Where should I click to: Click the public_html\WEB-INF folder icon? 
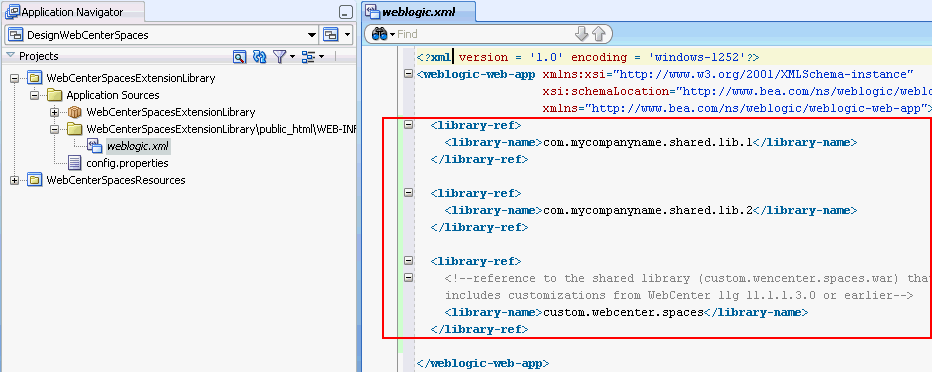75,129
